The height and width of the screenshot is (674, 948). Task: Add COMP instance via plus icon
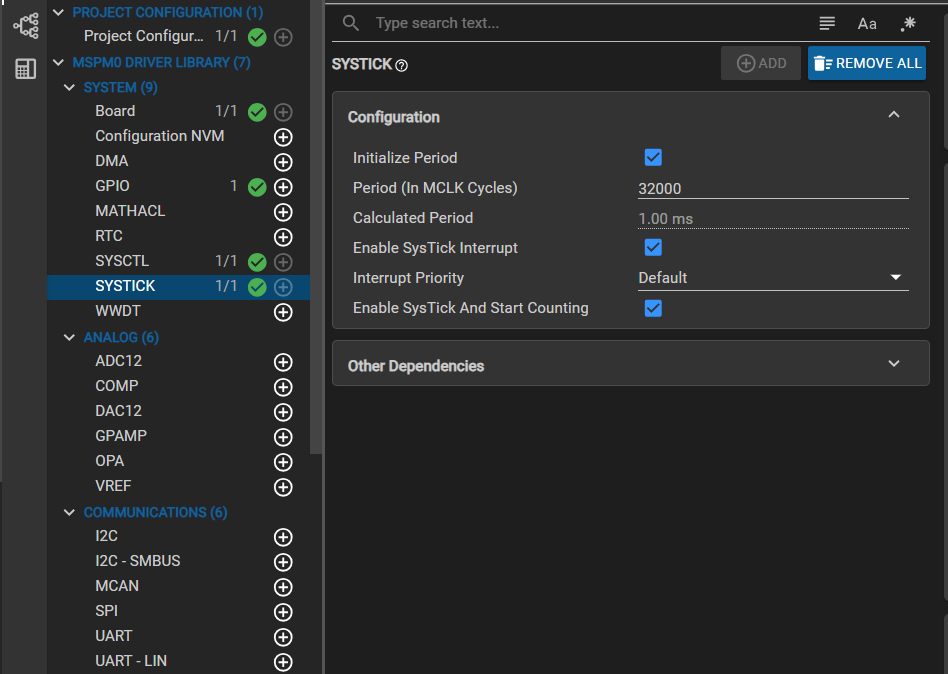(283, 387)
